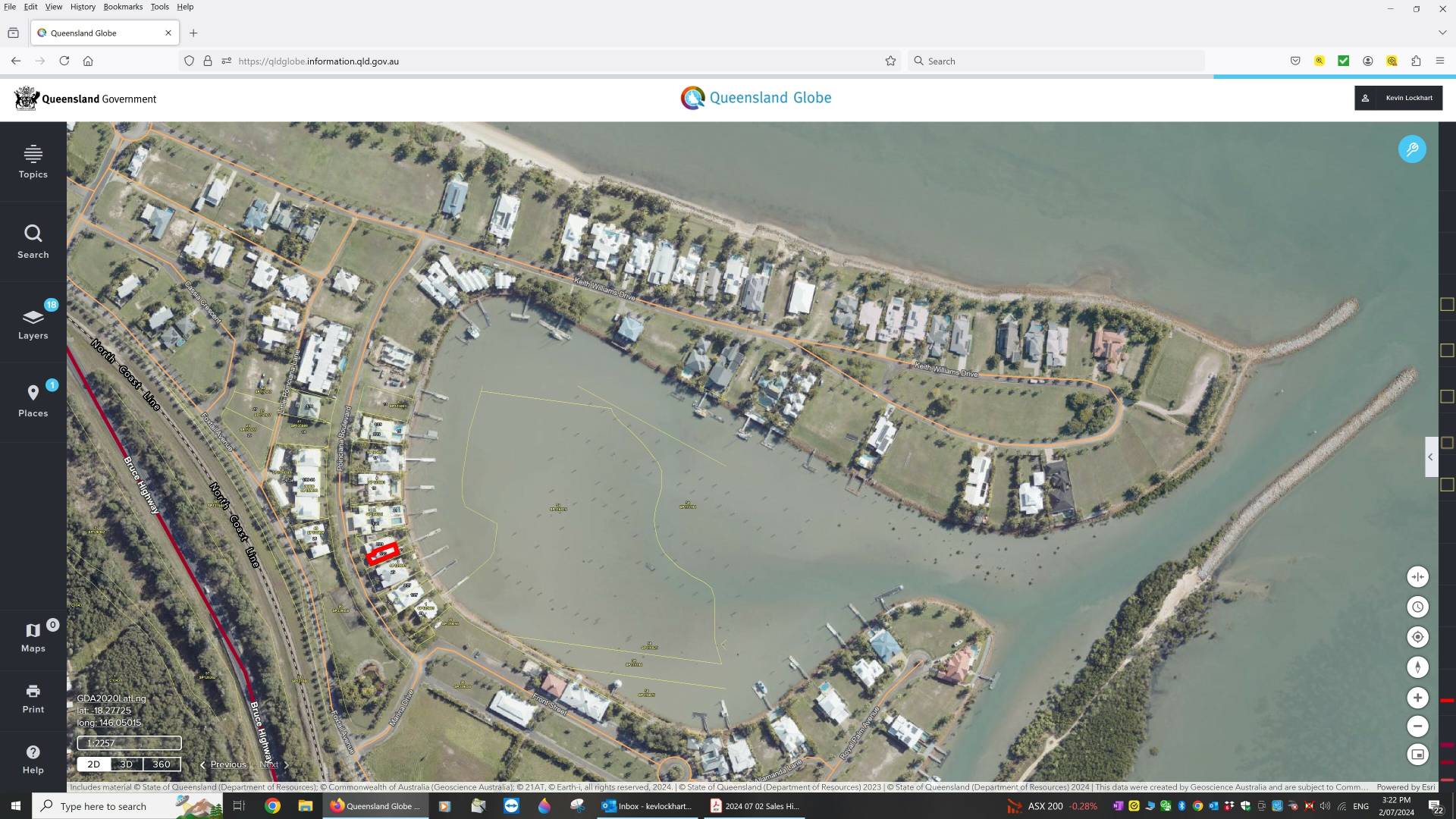Open the Topics panel
The image size is (1456, 819).
[33, 162]
